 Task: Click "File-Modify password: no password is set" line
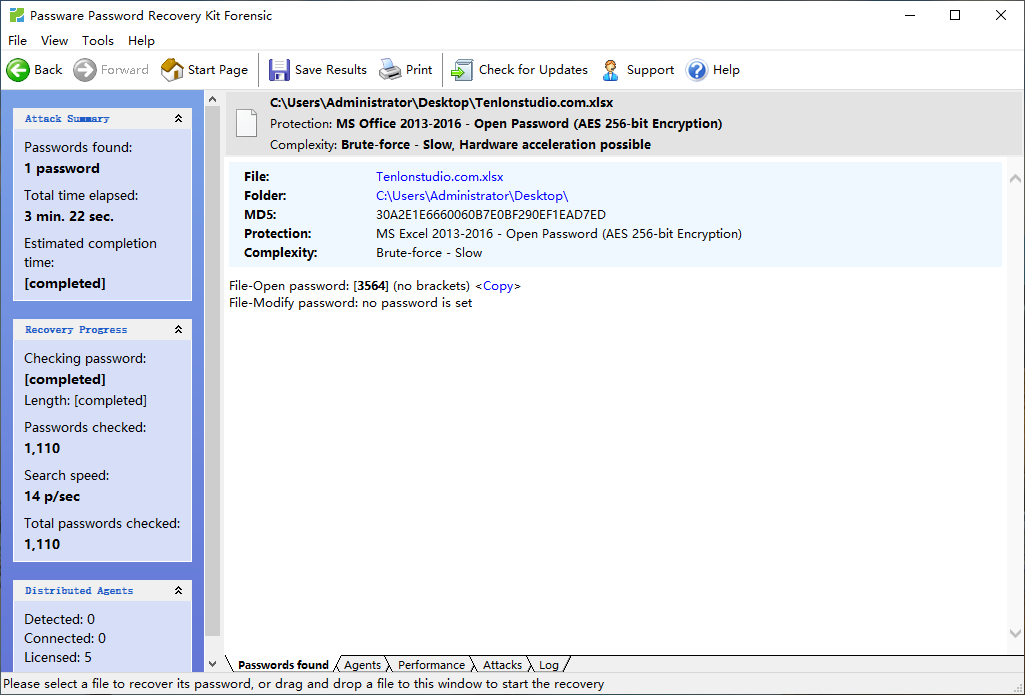(350, 303)
